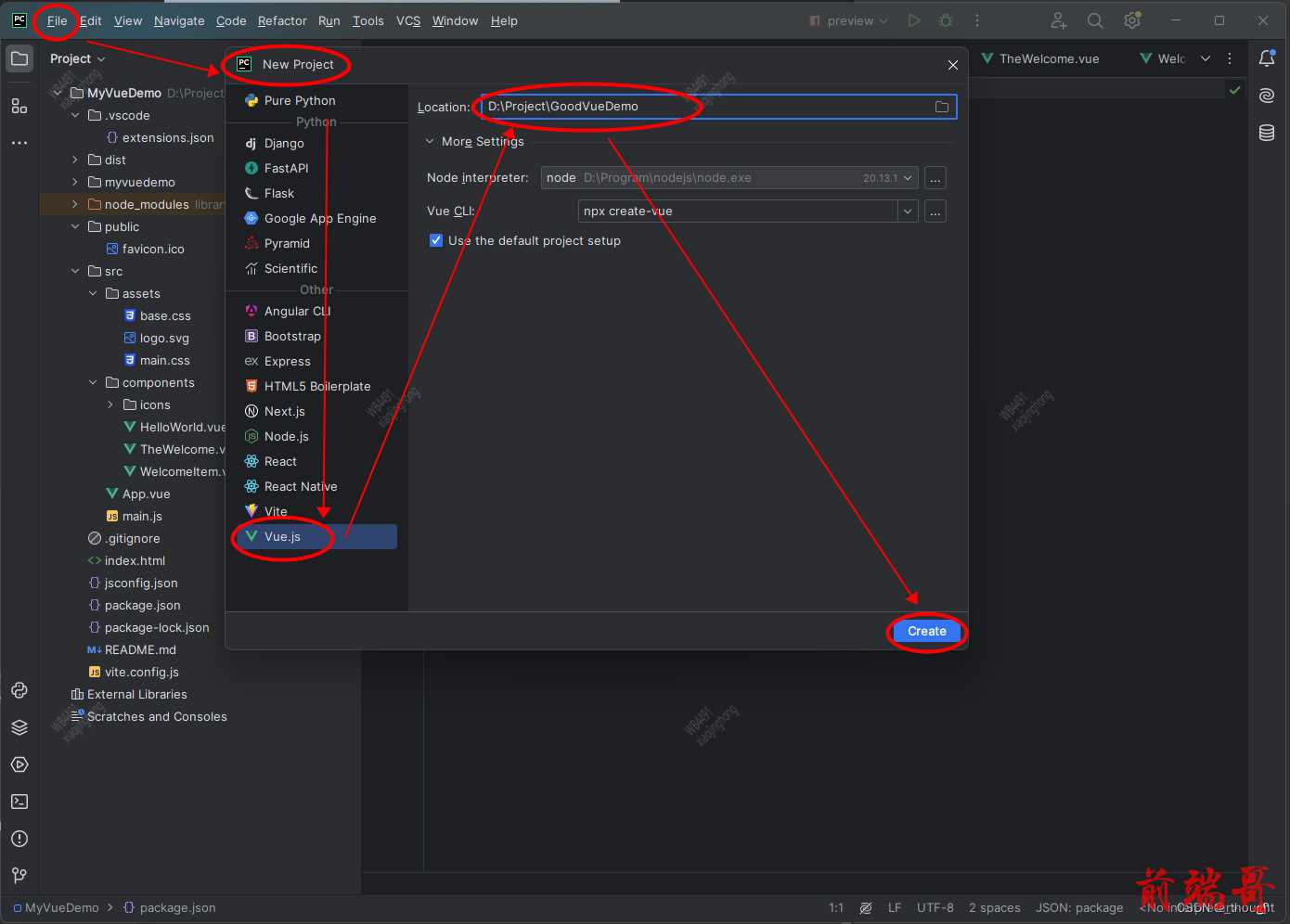This screenshot has height=924, width=1290.
Task: Click the editor tabs more options icon
Action: point(1230,58)
